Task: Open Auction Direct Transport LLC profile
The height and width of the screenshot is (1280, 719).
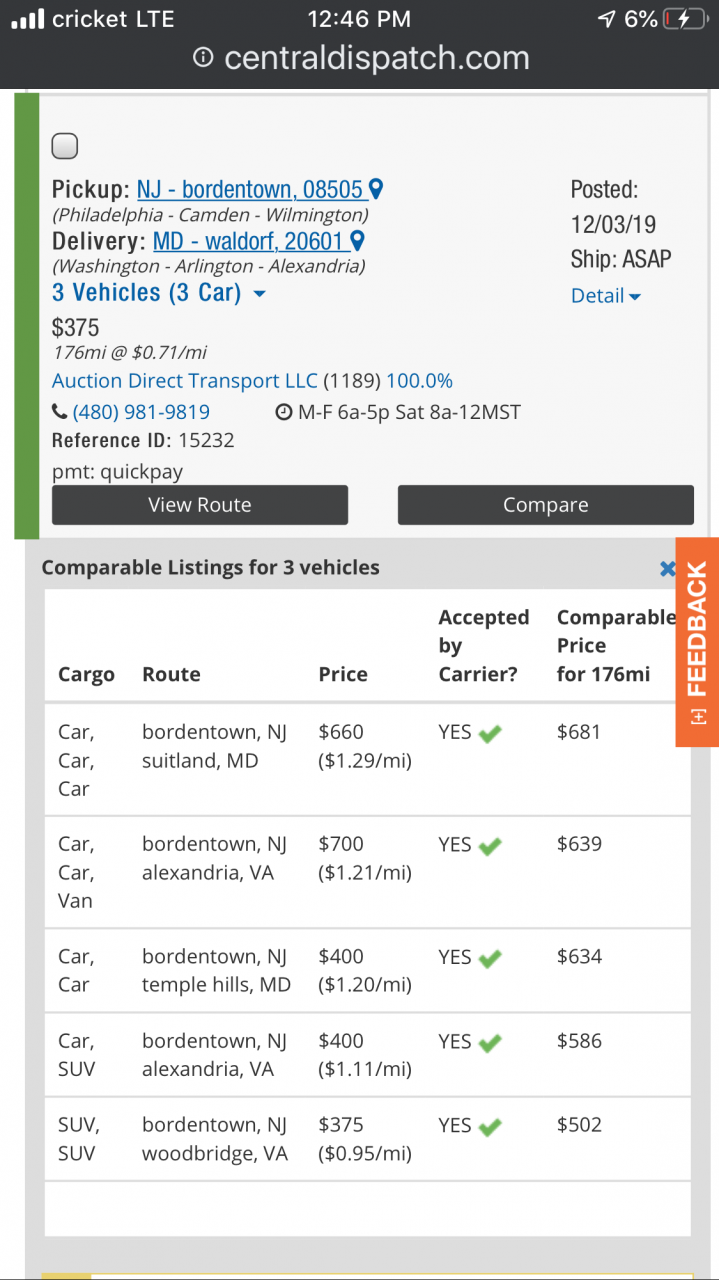Action: click(185, 381)
